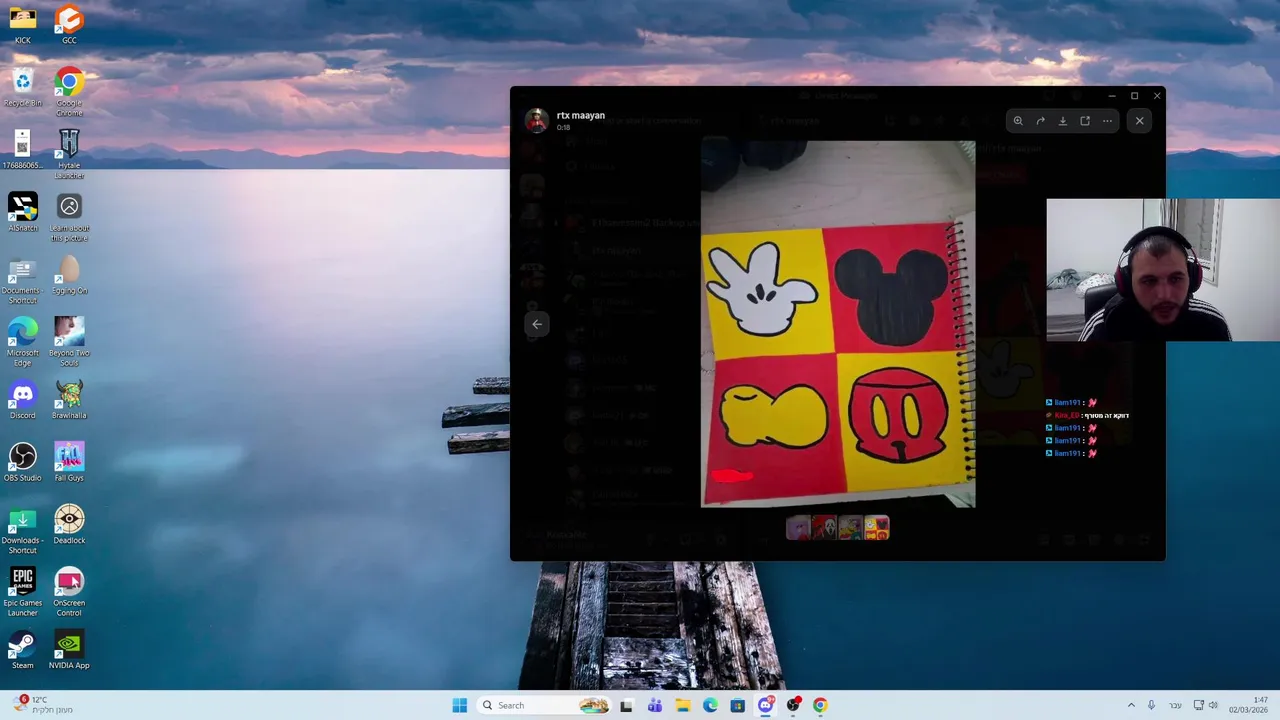Viewport: 1280px width, 720px height.
Task: Launch Egging On from the desktop
Action: tap(69, 274)
